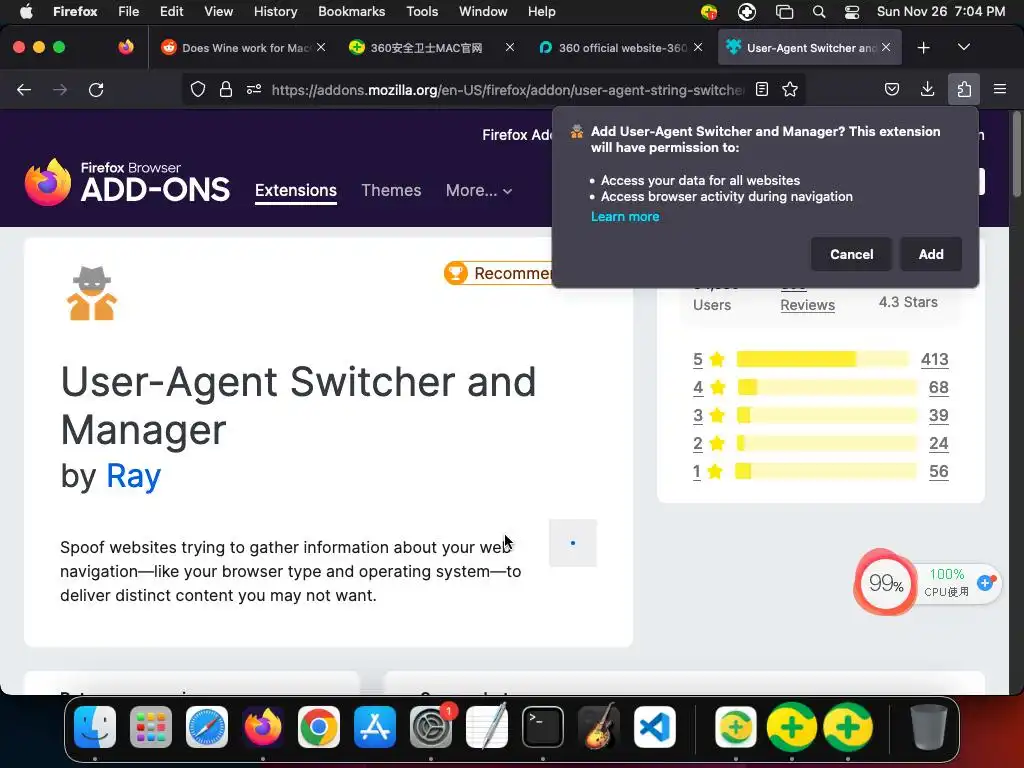This screenshot has height=768, width=1024.
Task: Close the Does Wine work tab
Action: [x=321, y=47]
